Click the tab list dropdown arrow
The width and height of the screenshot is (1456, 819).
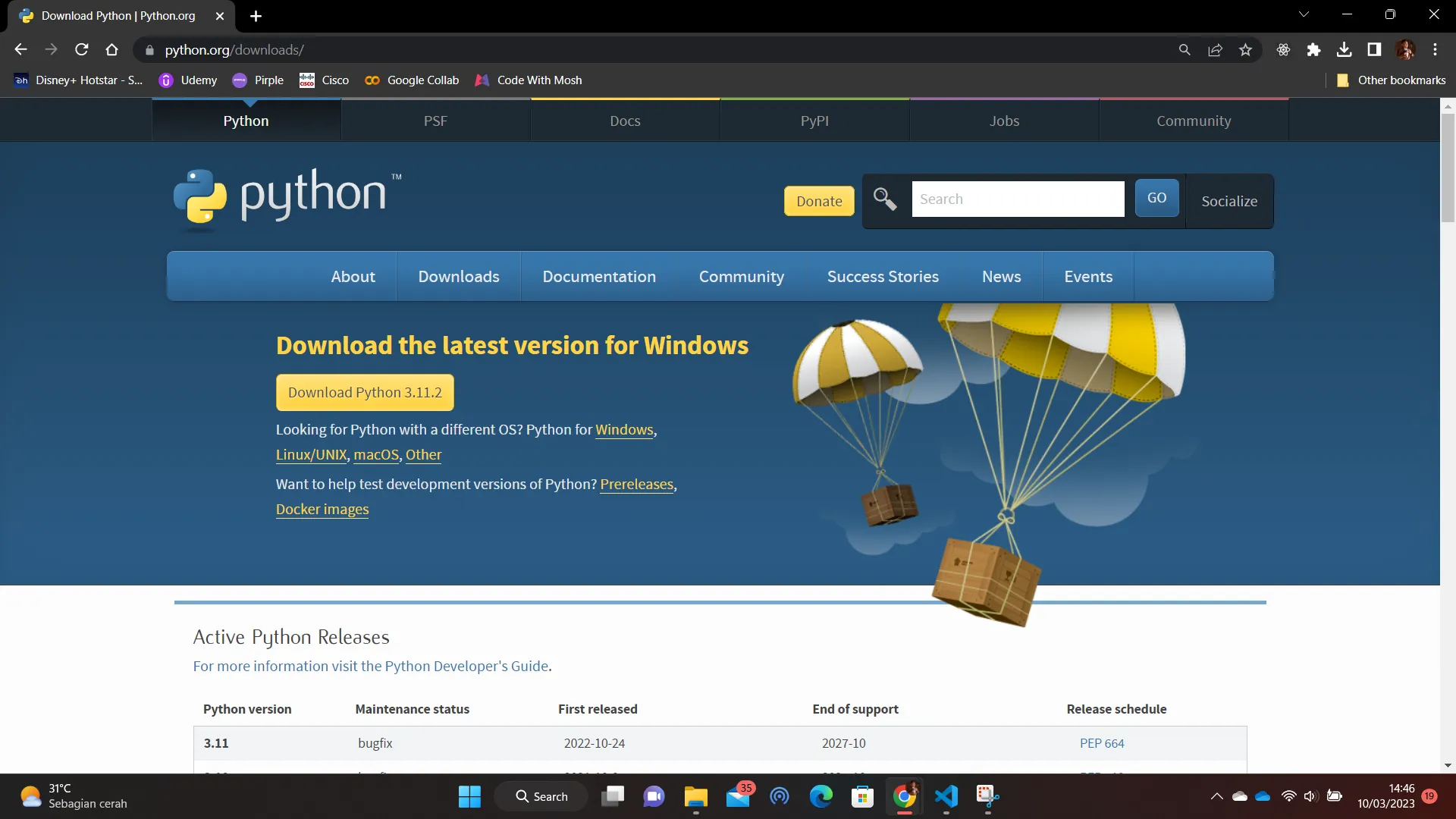point(1303,15)
